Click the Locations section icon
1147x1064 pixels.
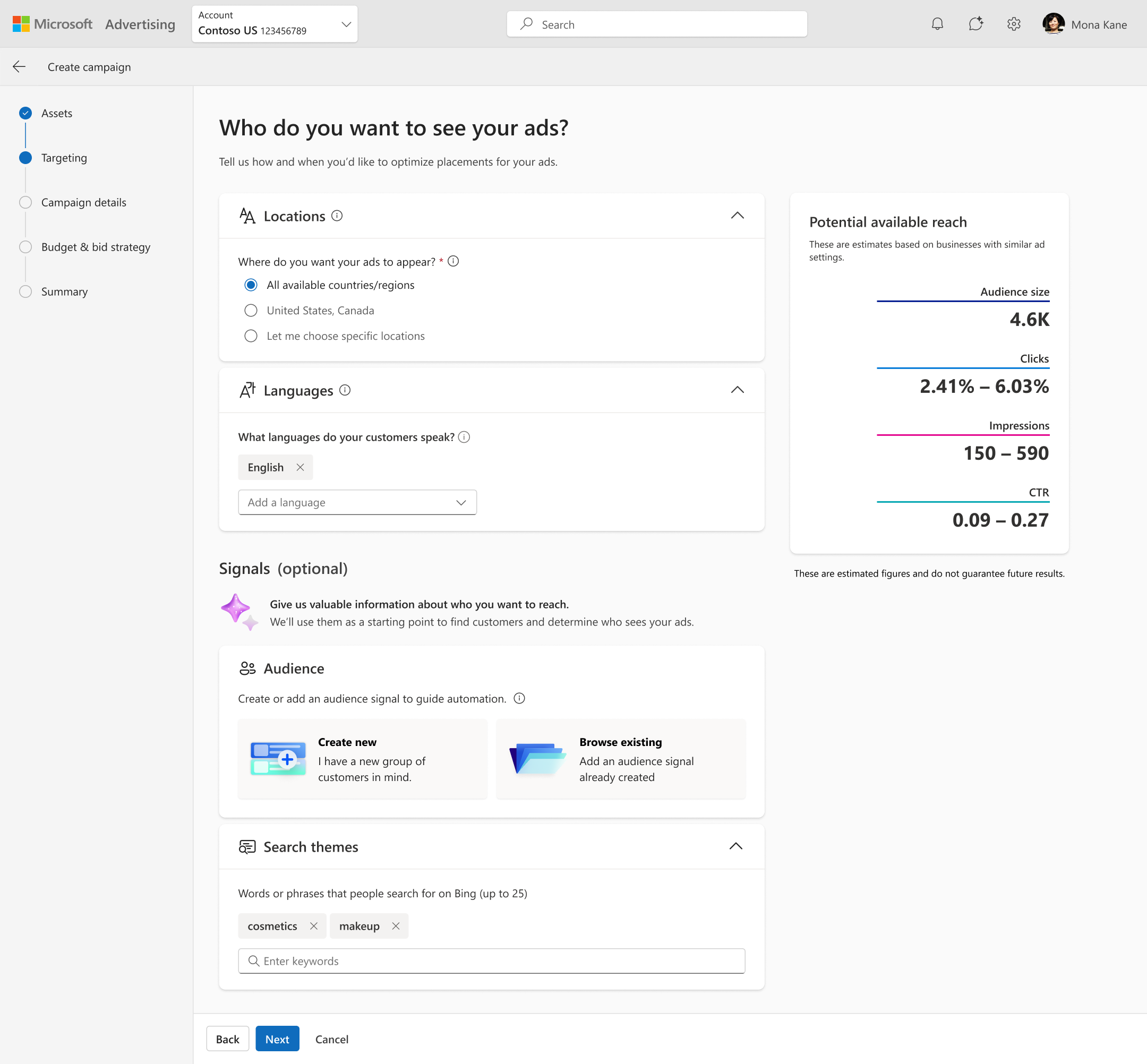pos(247,216)
